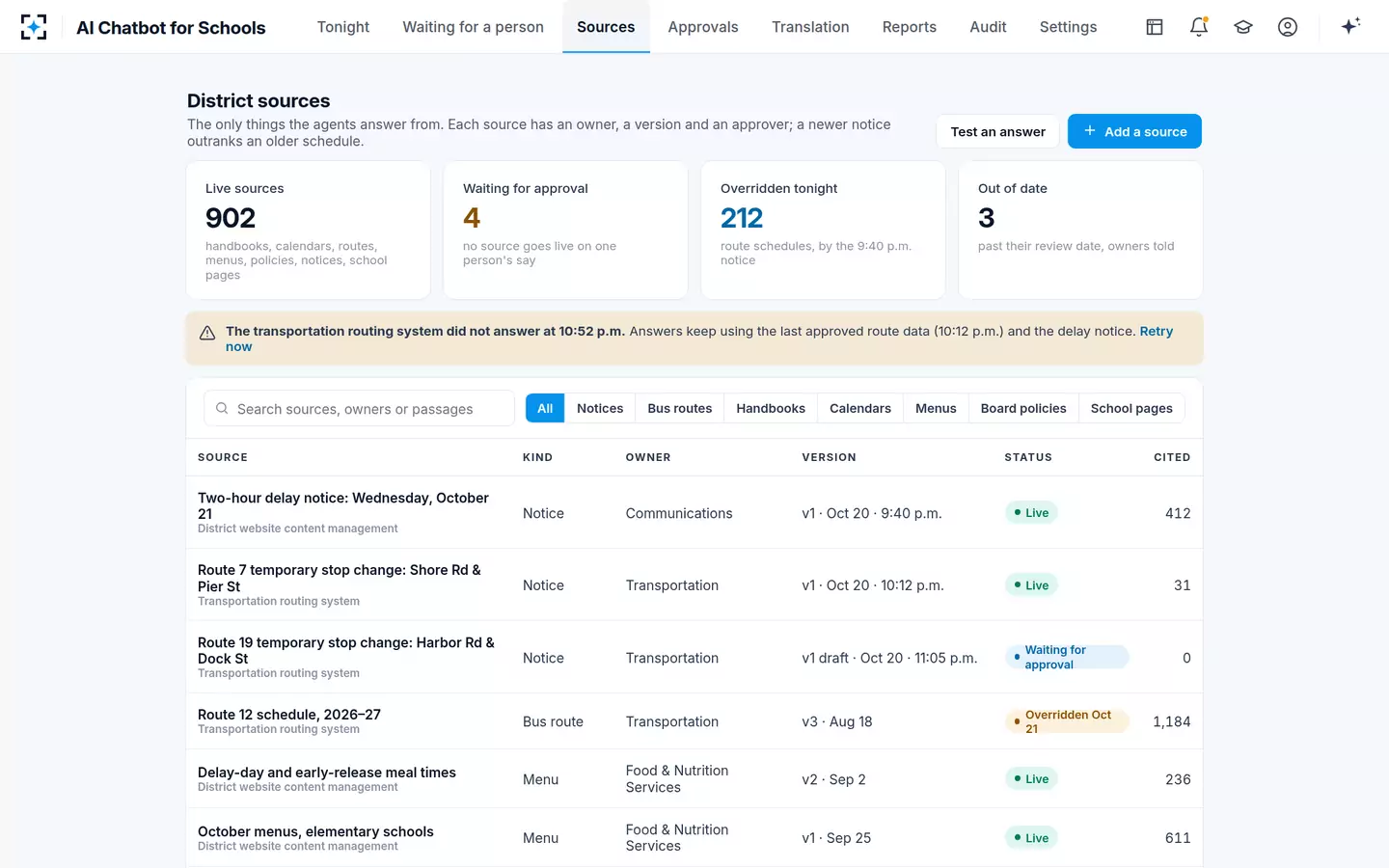Click the Add a source button
The height and width of the screenshot is (868, 1389).
tap(1134, 132)
